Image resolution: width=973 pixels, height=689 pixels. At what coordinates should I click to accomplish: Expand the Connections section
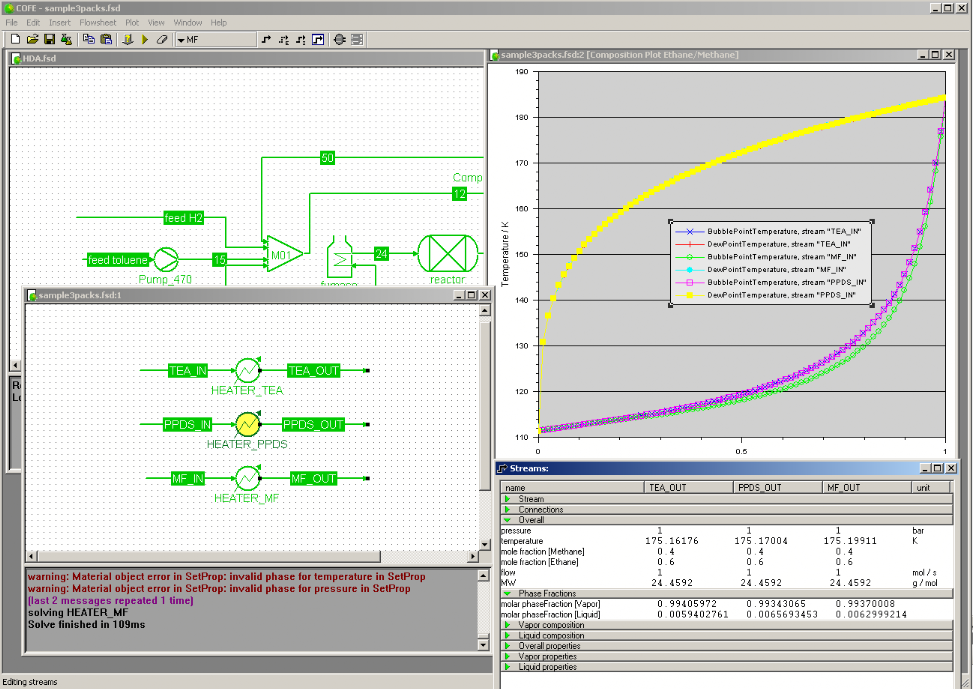[x=508, y=510]
